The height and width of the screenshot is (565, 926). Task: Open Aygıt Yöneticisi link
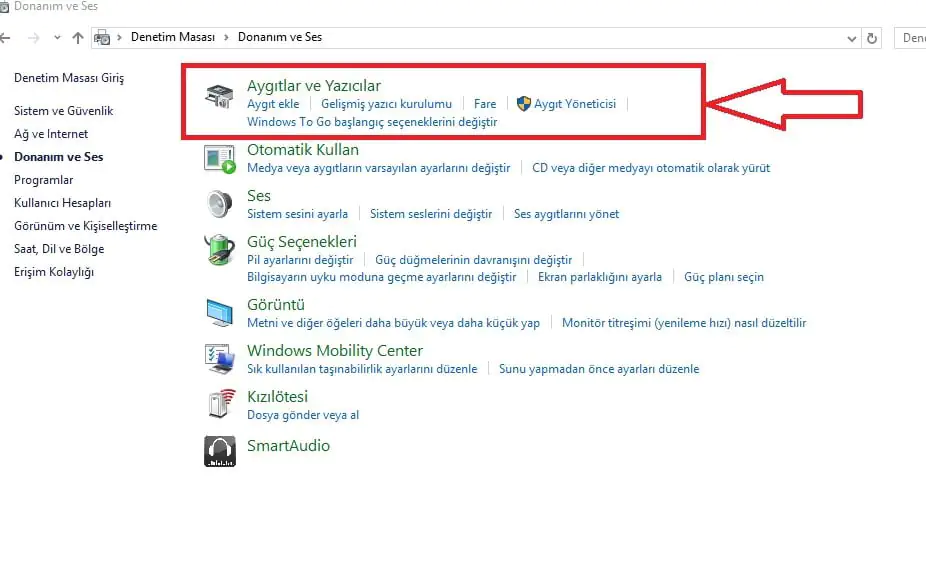click(x=575, y=104)
